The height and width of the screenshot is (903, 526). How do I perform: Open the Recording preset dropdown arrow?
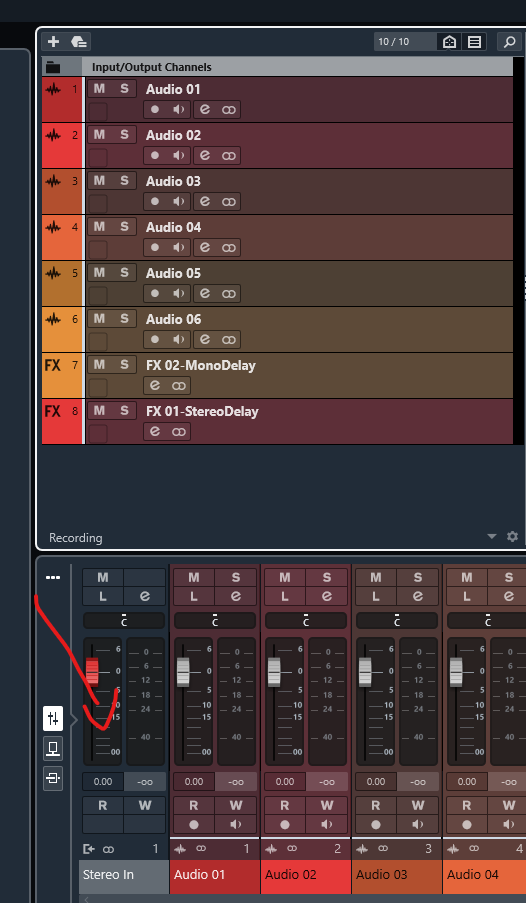491,536
